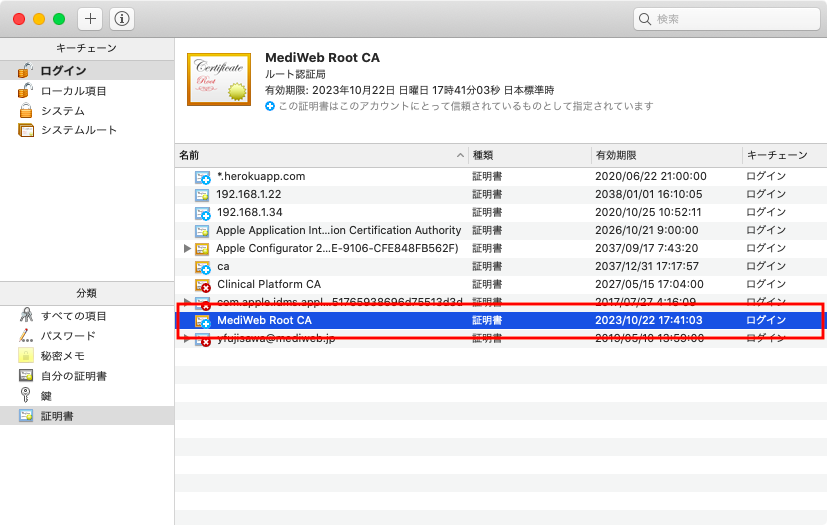Click the ローカル項目 padlock icon
This screenshot has height=525, width=827.
click(25, 90)
